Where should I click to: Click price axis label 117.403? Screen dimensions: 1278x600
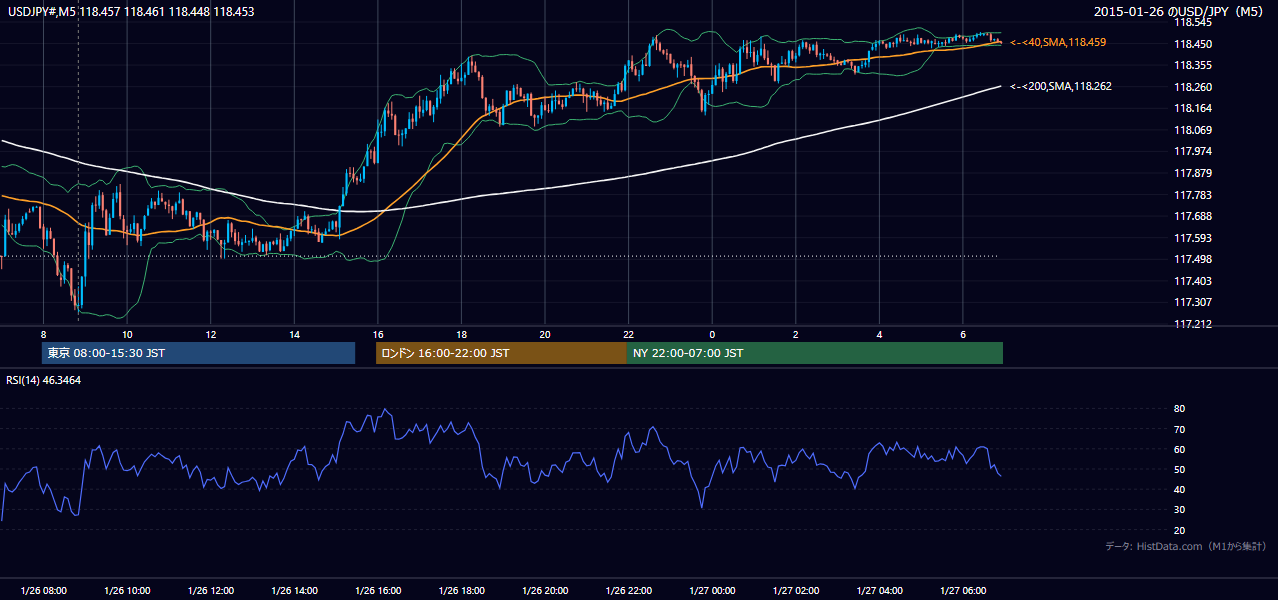click(x=1192, y=281)
